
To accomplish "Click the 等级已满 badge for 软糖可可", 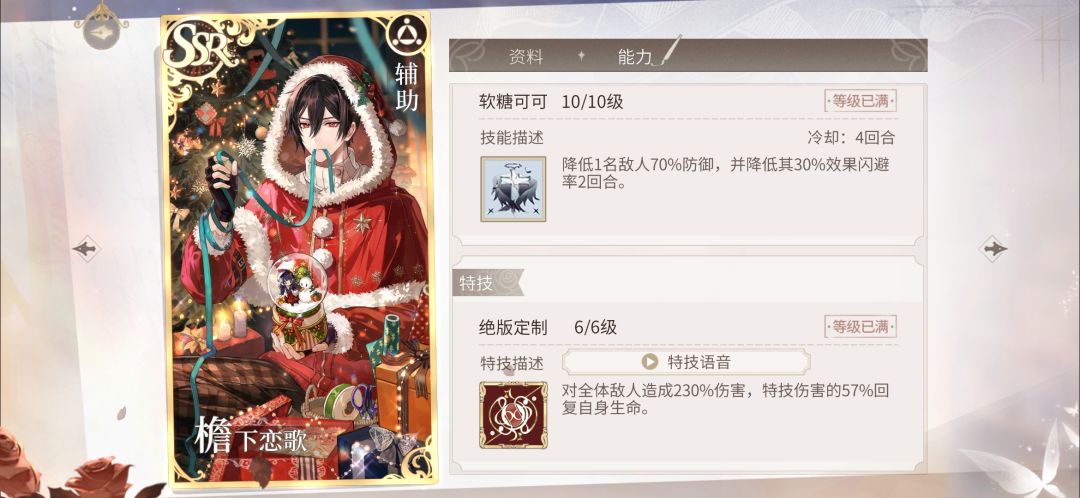I will tap(860, 101).
